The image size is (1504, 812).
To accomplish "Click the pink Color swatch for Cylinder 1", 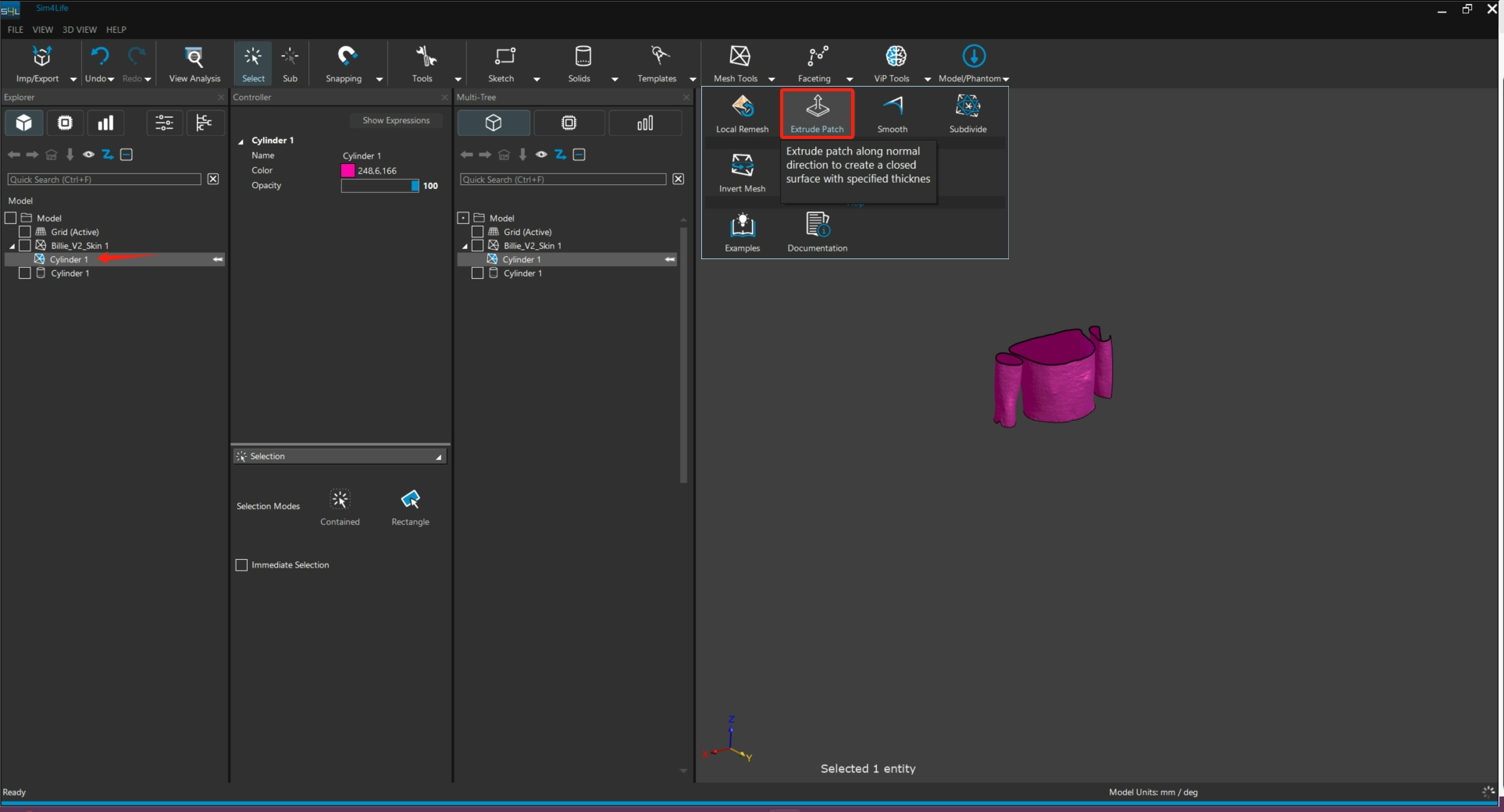I will pos(348,170).
